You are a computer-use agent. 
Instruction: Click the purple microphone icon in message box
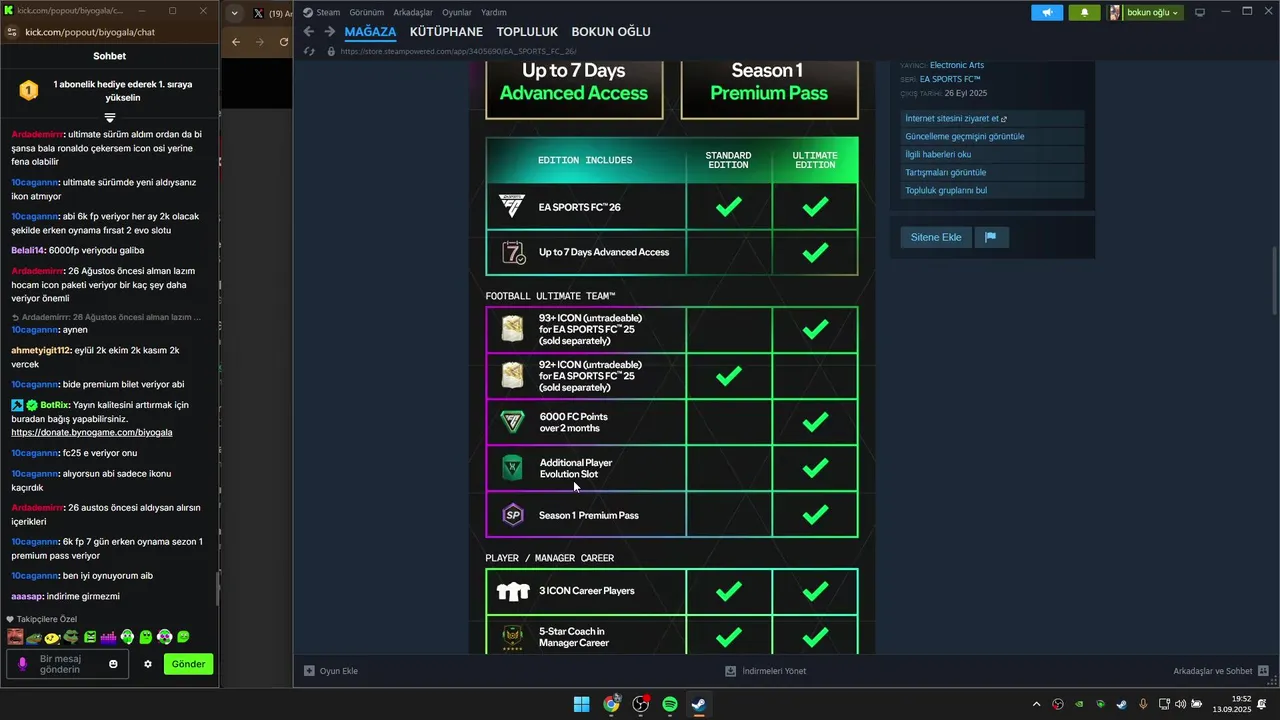(23, 664)
